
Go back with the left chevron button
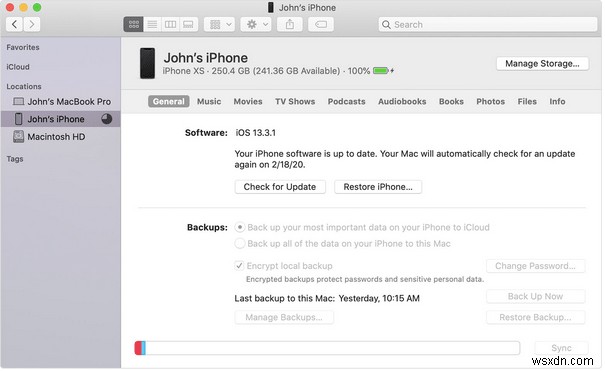click(14, 24)
